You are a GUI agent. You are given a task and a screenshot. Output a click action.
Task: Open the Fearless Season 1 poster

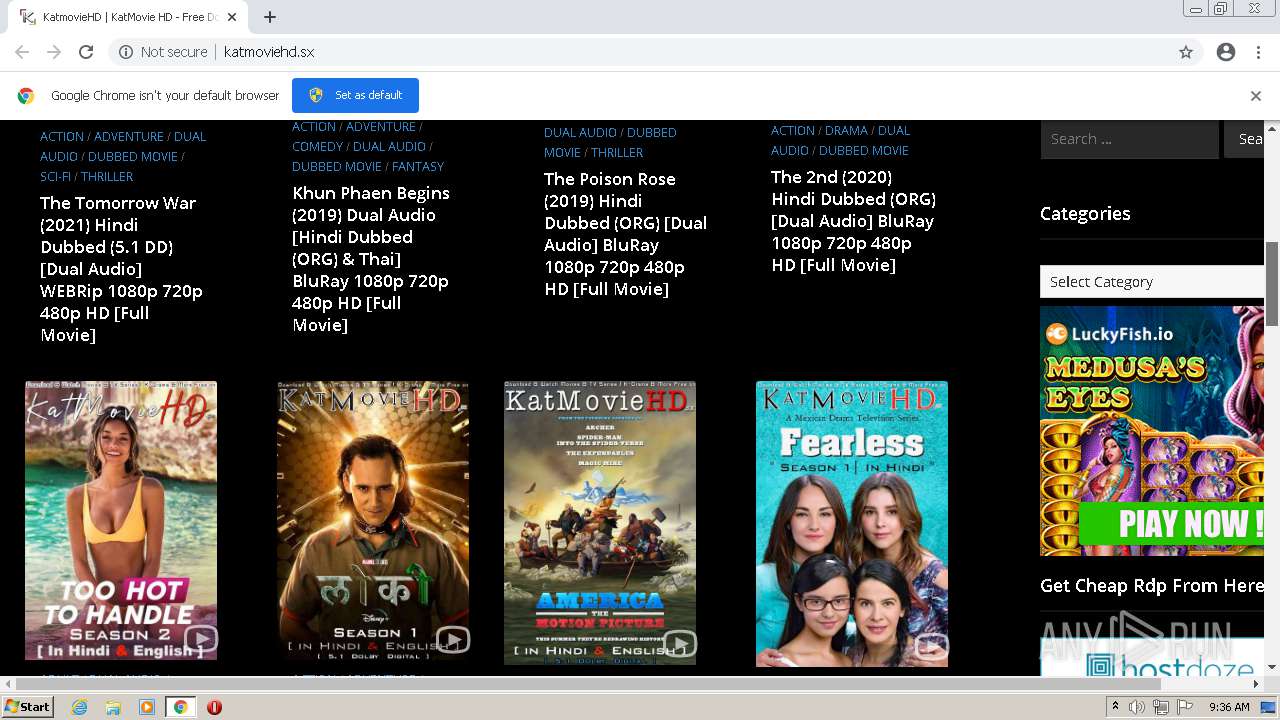click(852, 523)
